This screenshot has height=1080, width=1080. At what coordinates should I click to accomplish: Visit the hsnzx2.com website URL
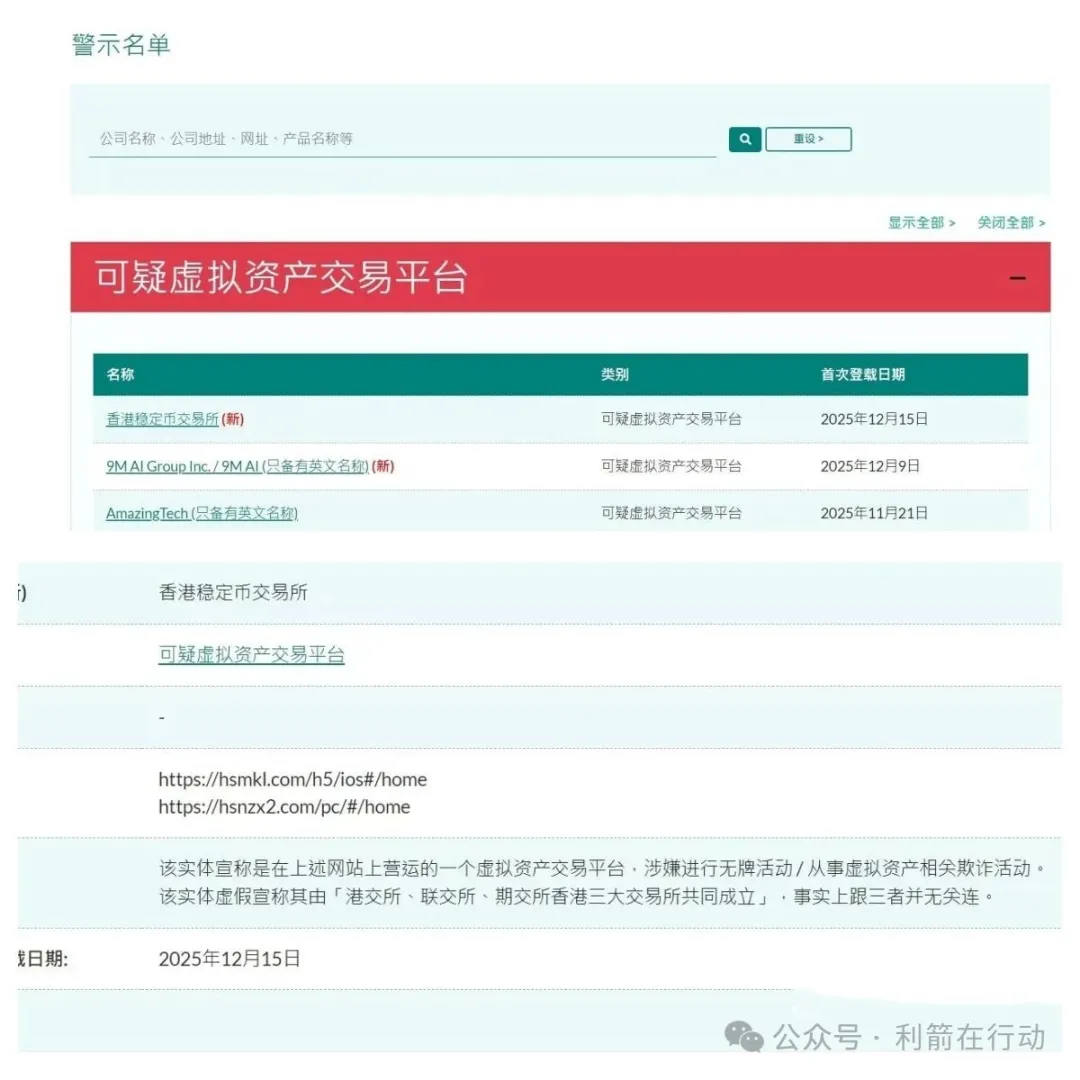[x=283, y=807]
